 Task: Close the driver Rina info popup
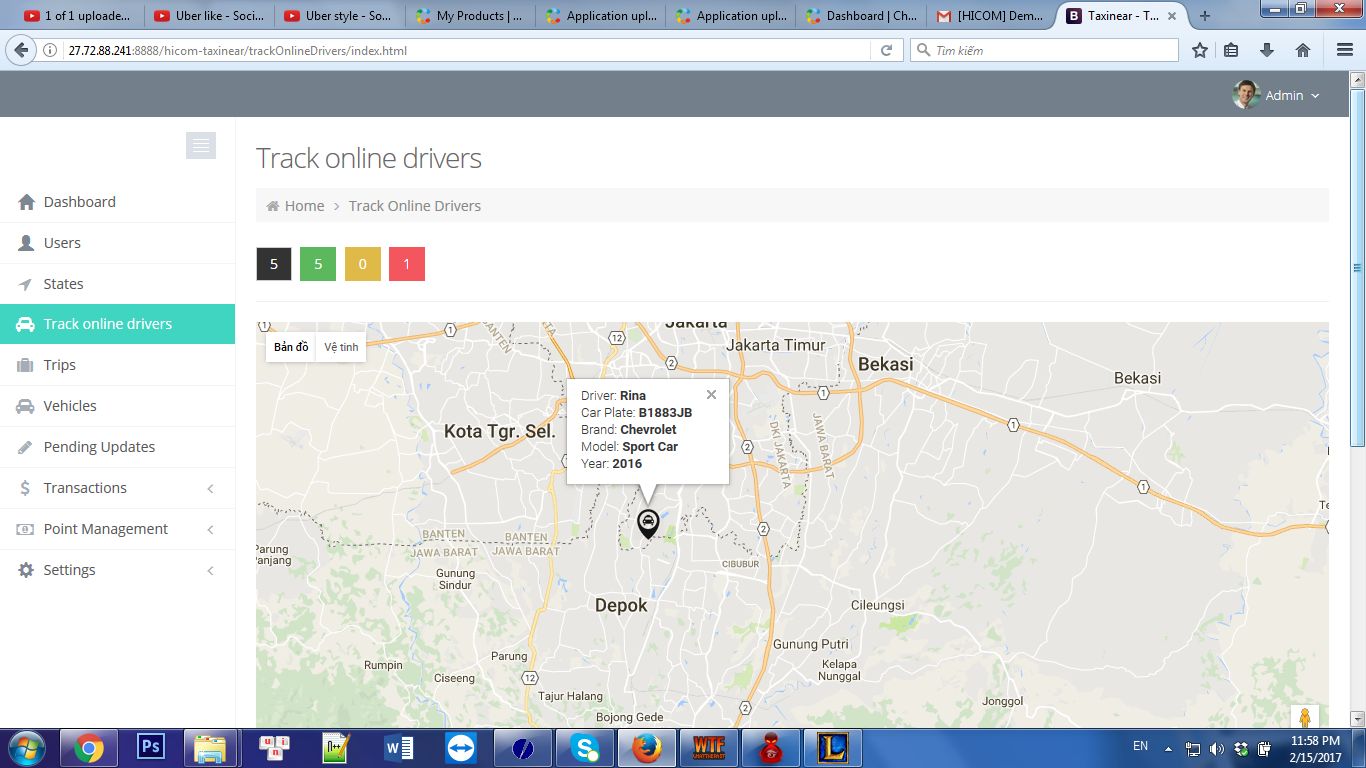point(711,395)
